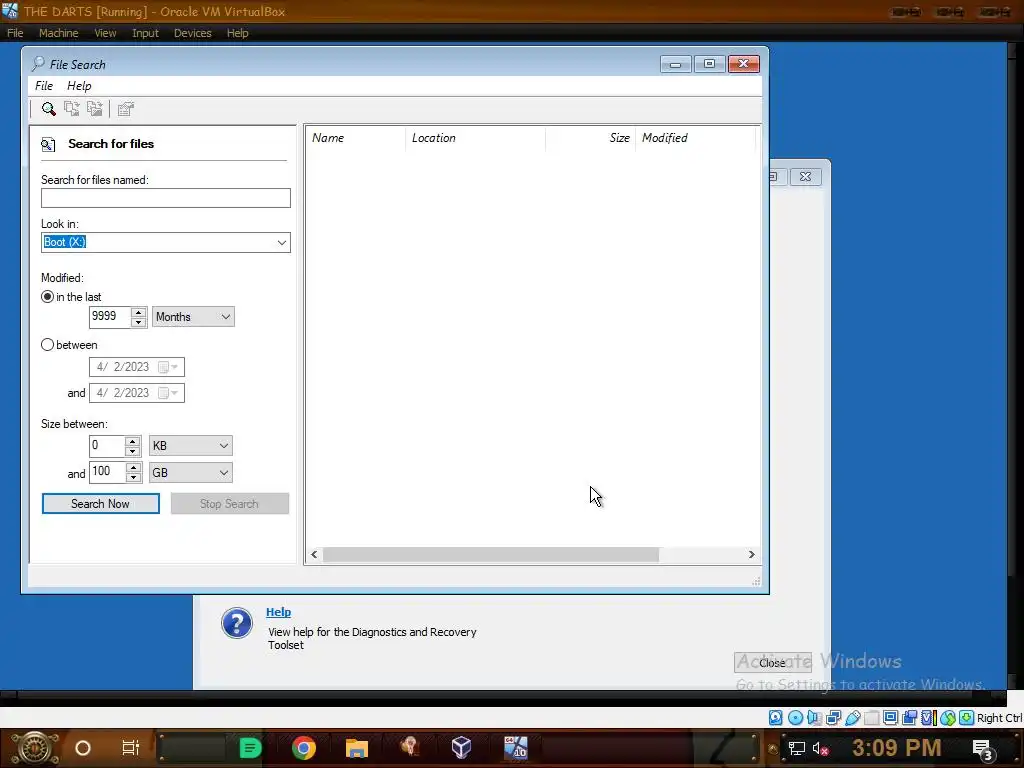The width and height of the screenshot is (1024, 768).
Task: Click VirtualBox display status icon
Action: pyautogui.click(x=890, y=718)
